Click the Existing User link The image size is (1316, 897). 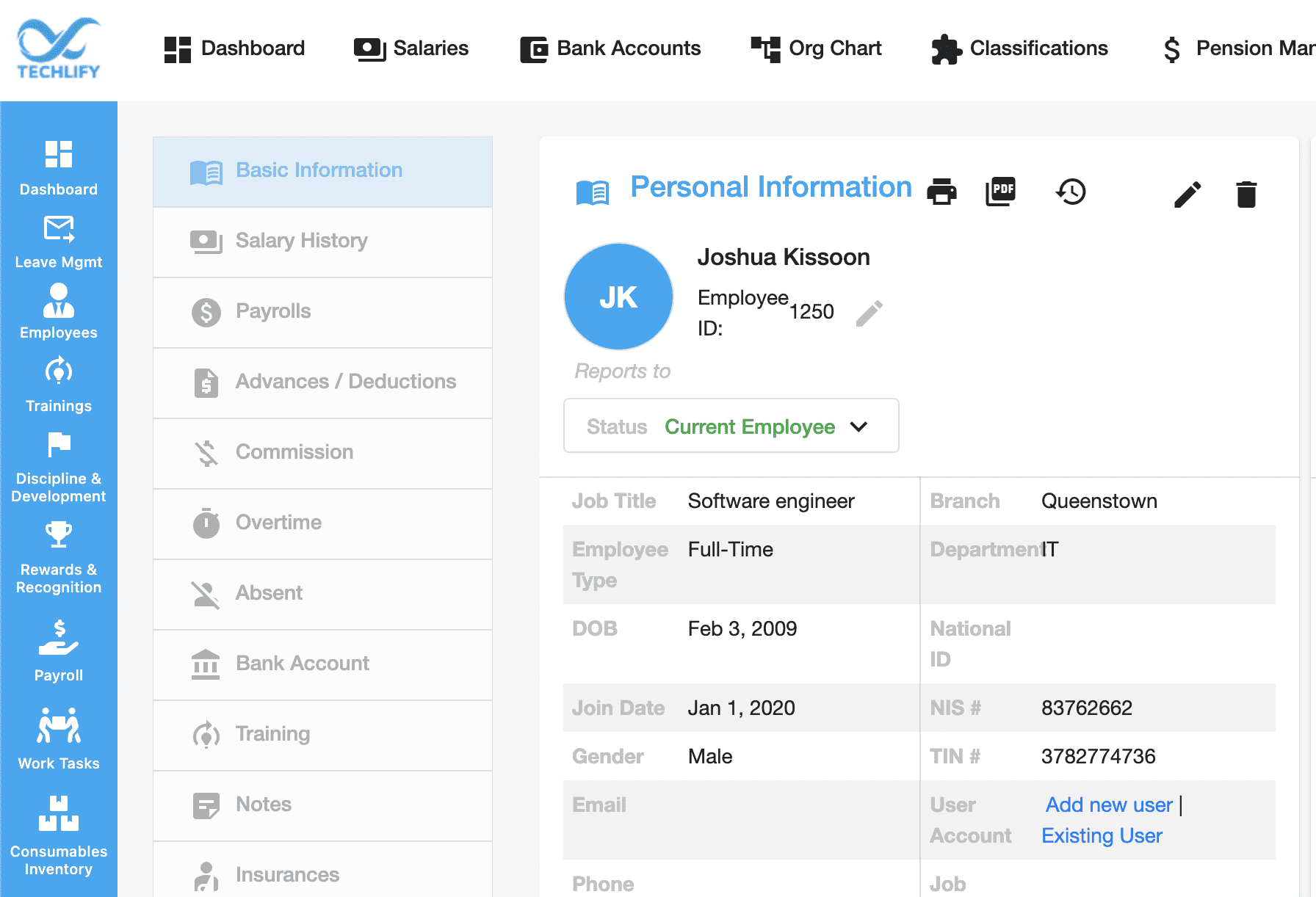[x=1102, y=835]
